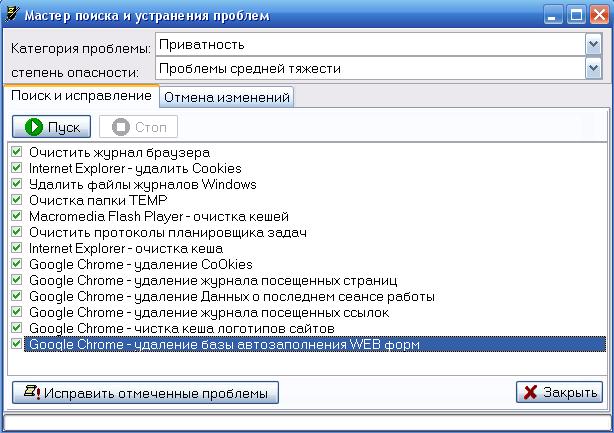Click the 'Категория проблемы:' label
Image resolution: width=614 pixels, height=433 pixels.
tap(81, 49)
